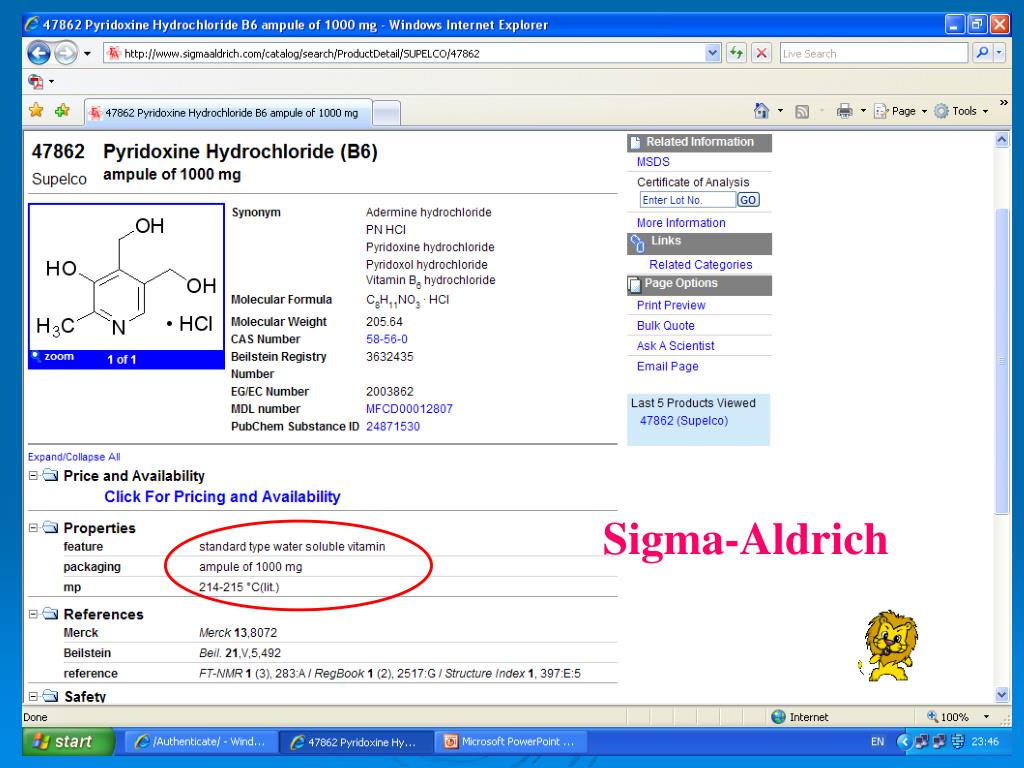Click the Windows start button

(x=67, y=742)
